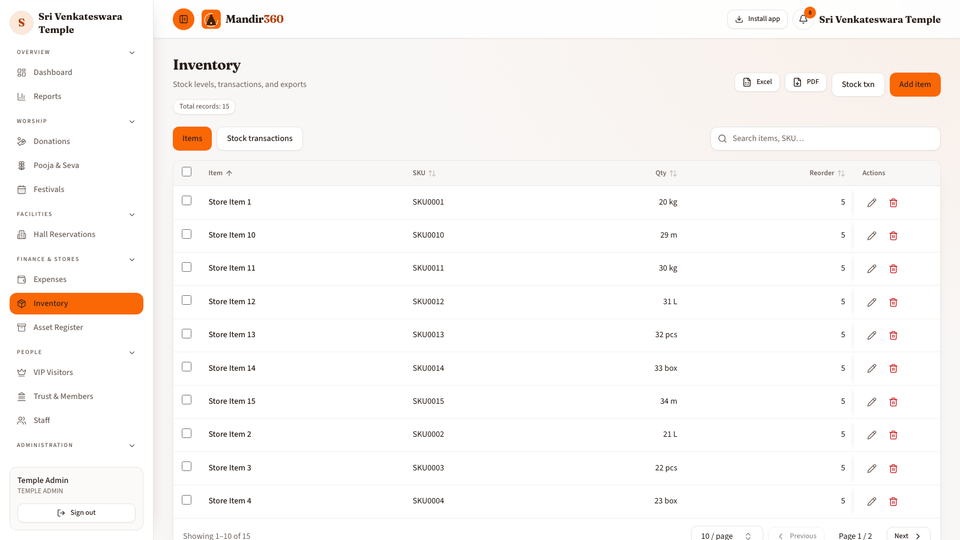Check the box for Store Item 12
Image resolution: width=960 pixels, height=540 pixels.
coord(187,300)
